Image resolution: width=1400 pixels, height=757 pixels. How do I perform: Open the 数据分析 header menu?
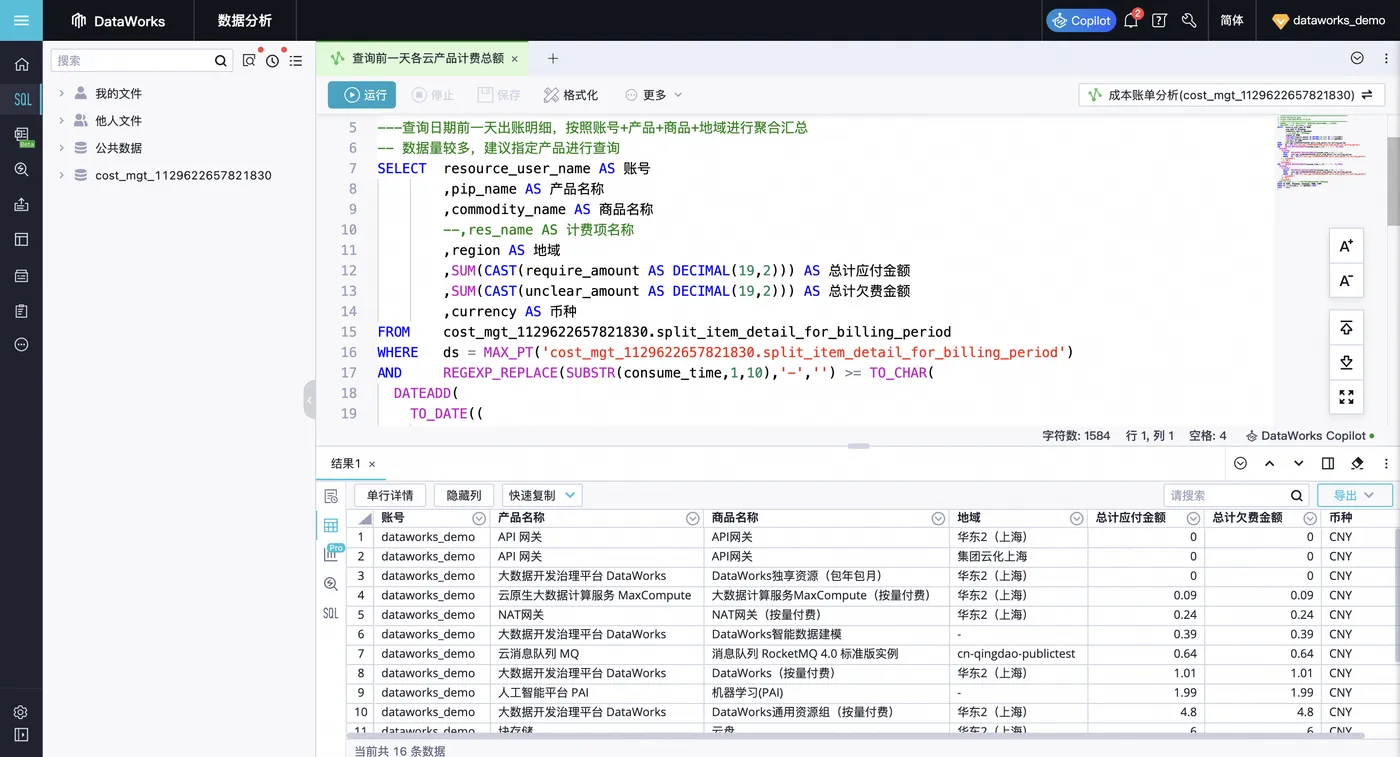(244, 20)
